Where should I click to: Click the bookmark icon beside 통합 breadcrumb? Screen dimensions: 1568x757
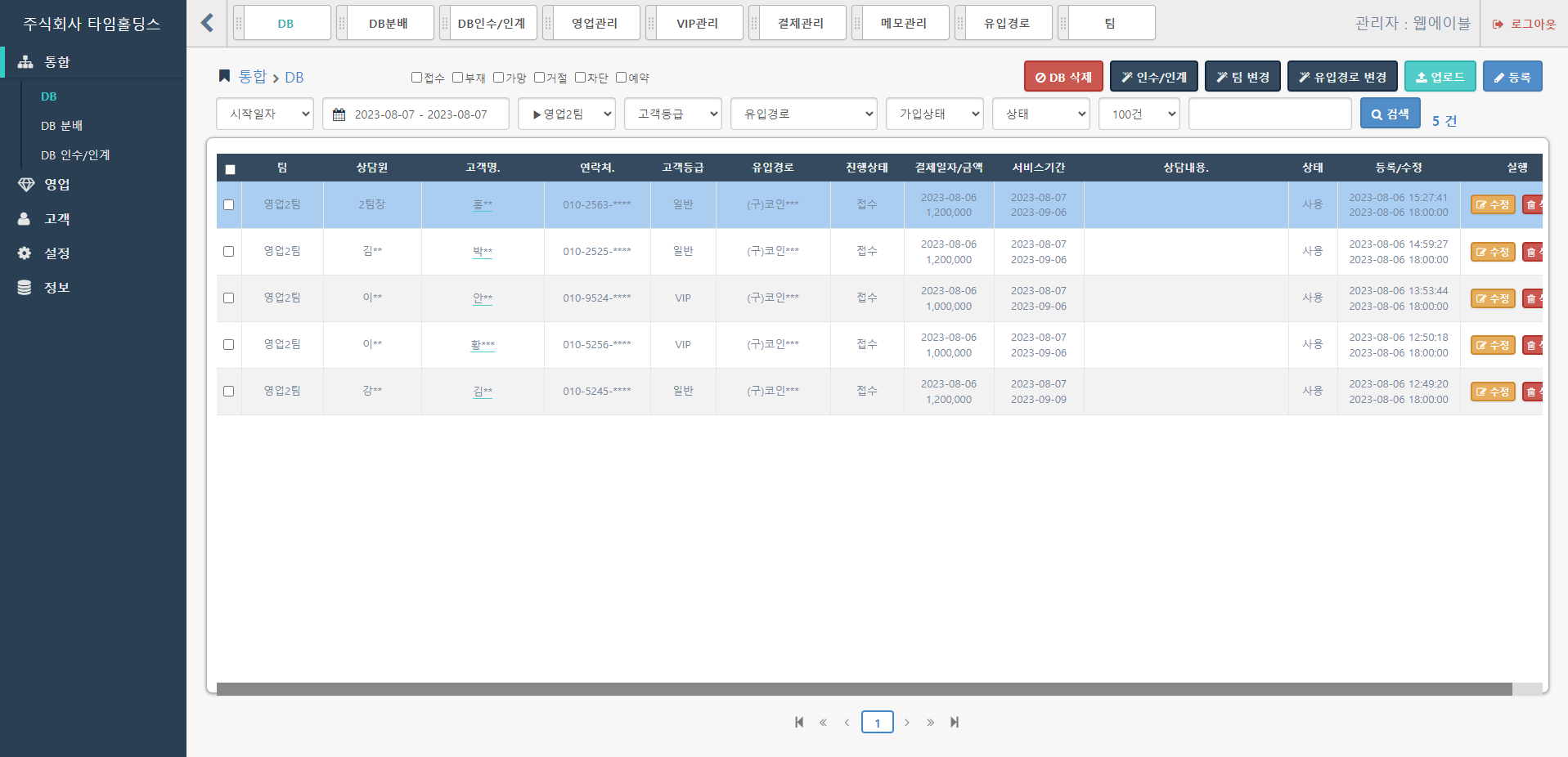pyautogui.click(x=225, y=75)
